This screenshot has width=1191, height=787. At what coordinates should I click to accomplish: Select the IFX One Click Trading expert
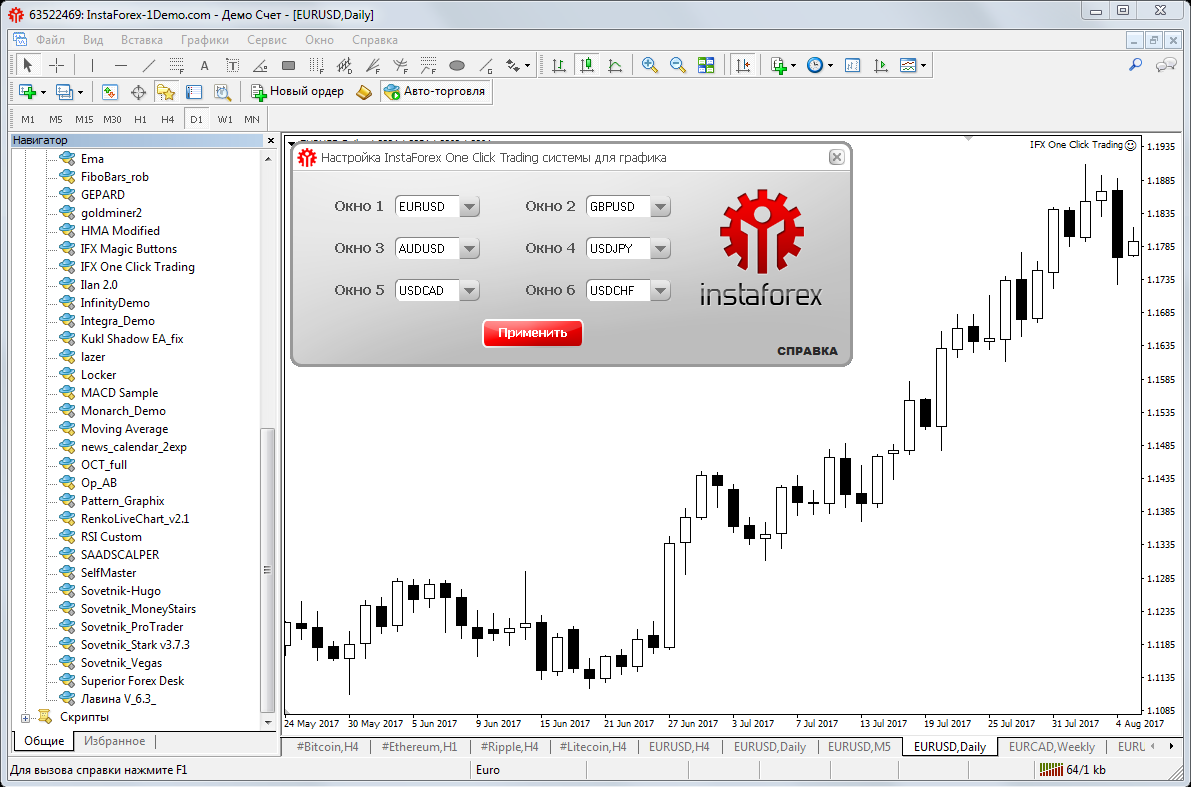pos(137,267)
